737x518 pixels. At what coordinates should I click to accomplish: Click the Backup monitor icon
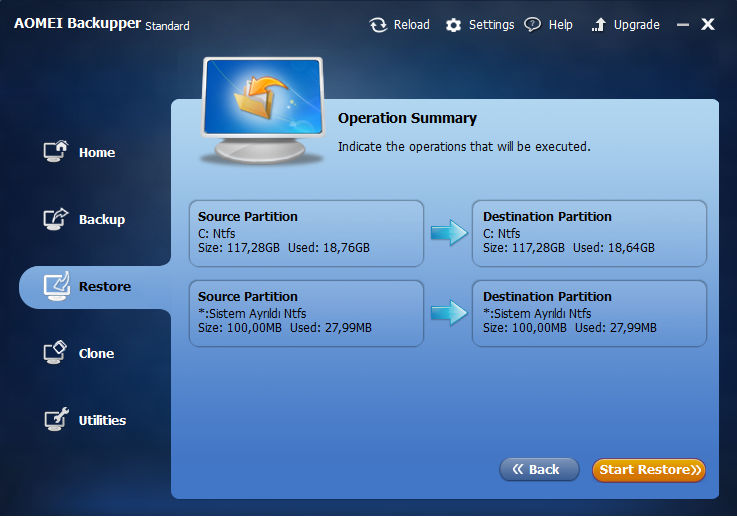pyautogui.click(x=56, y=219)
